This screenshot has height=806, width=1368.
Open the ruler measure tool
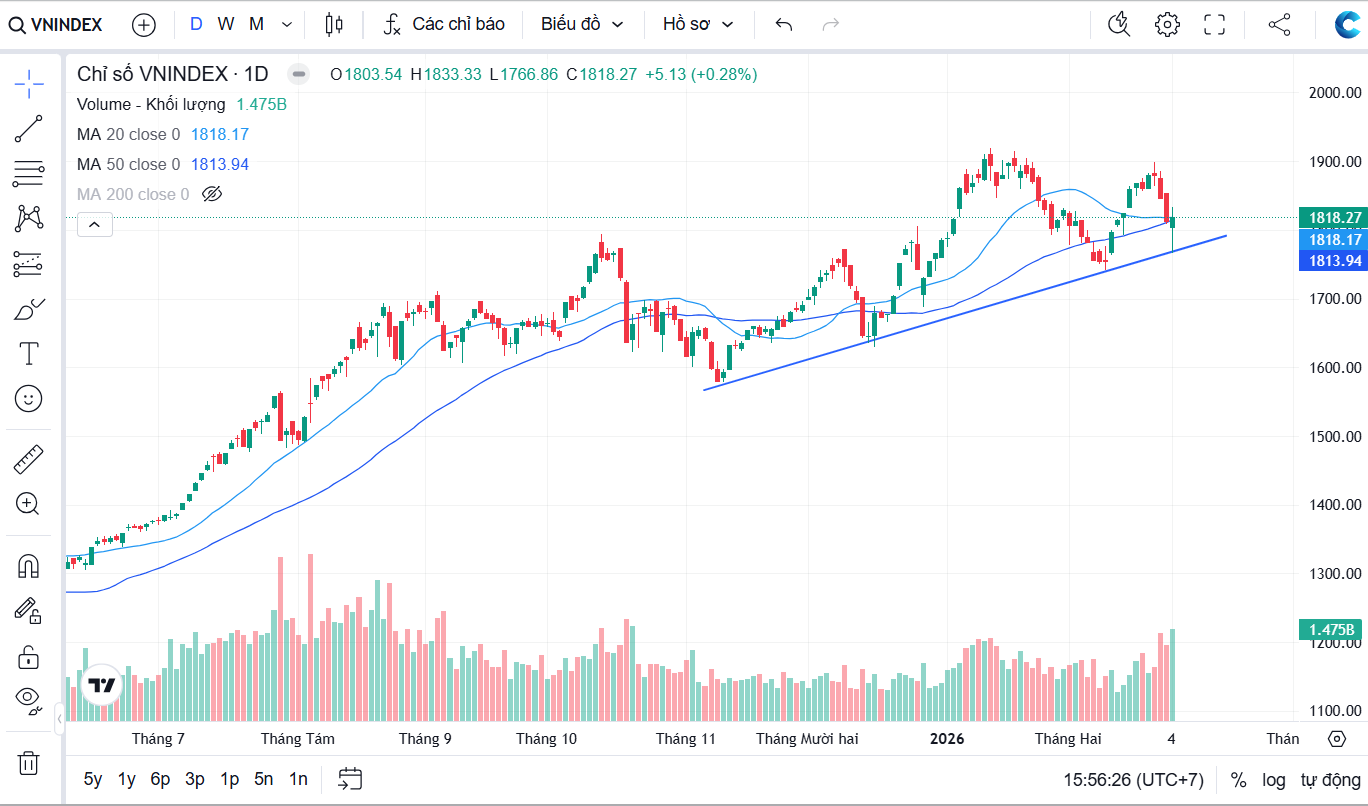tap(28, 460)
